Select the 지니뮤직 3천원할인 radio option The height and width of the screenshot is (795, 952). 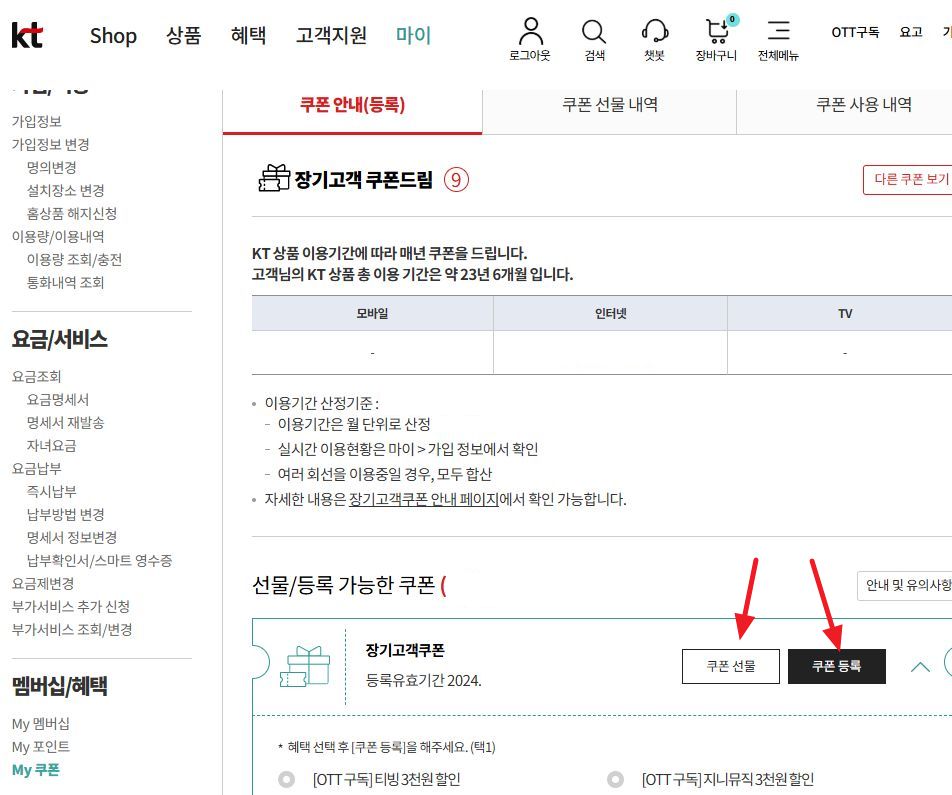[x=615, y=779]
